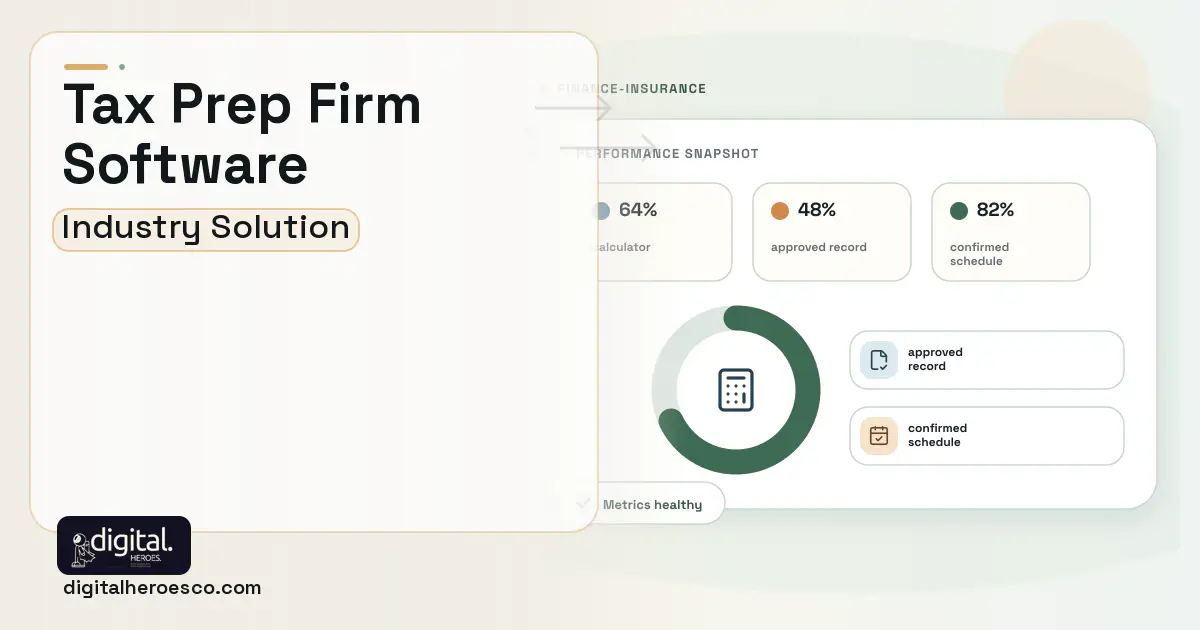The width and height of the screenshot is (1200, 630).
Task: Click the Tax Prep Firm Software heading
Action: [x=242, y=134]
